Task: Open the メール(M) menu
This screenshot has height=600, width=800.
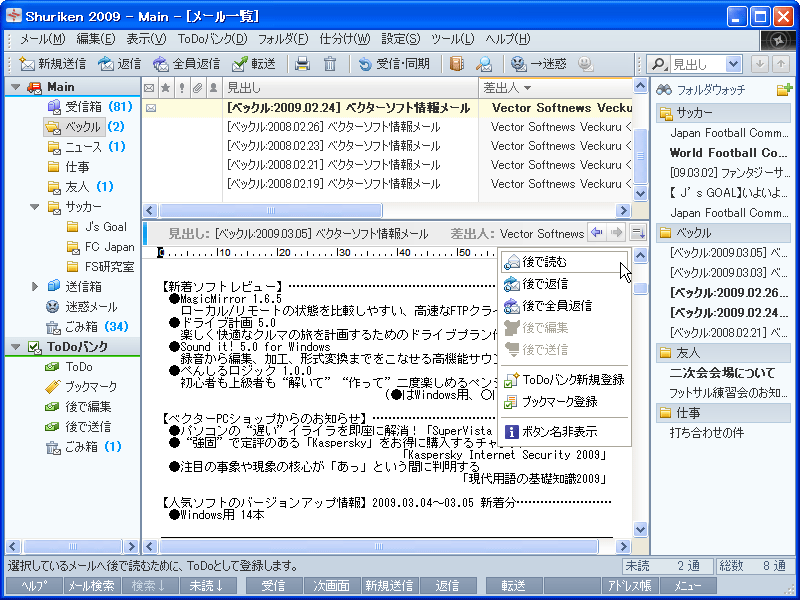Action: (42, 39)
